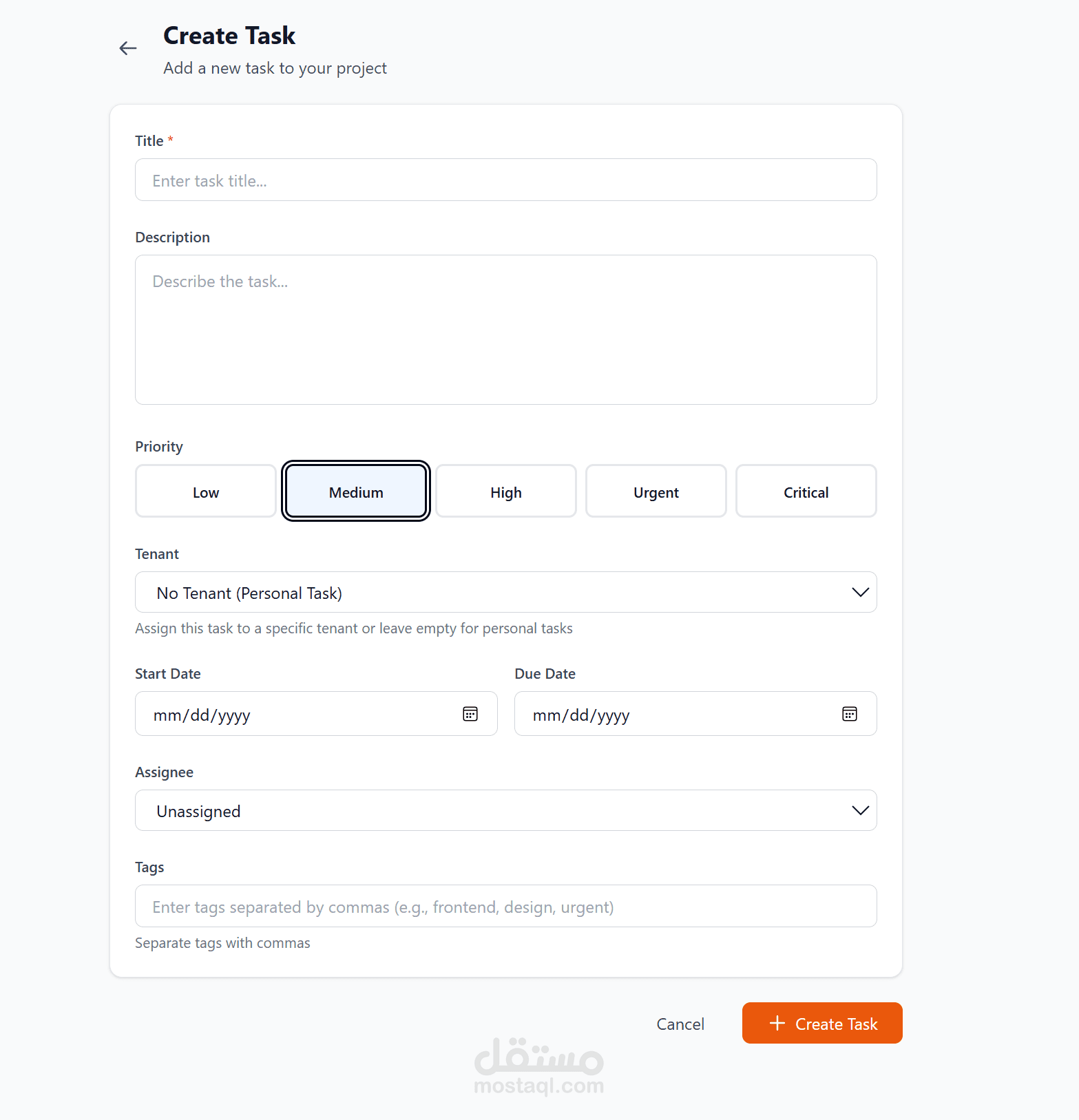The height and width of the screenshot is (1120, 1079).
Task: Select Low priority
Action: [x=206, y=492]
